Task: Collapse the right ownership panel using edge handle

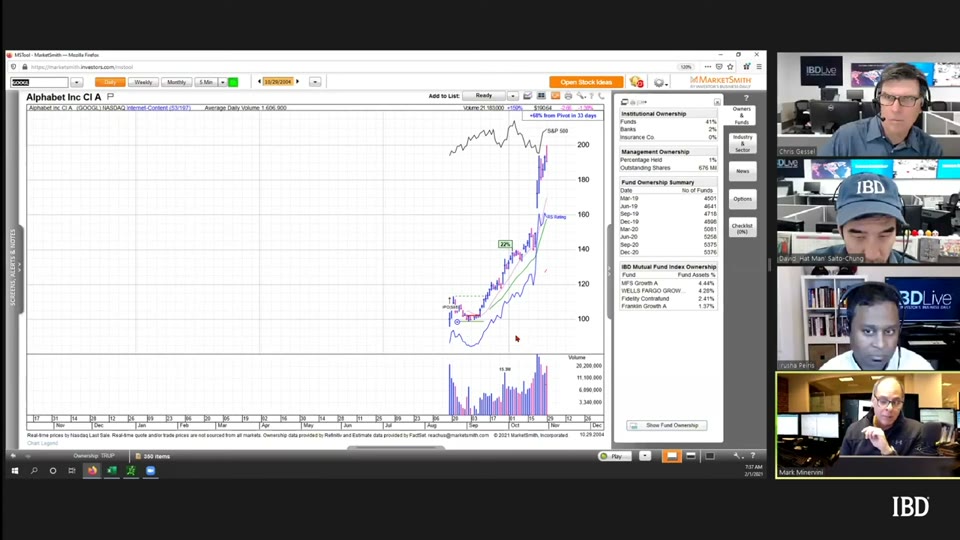Action: click(x=609, y=271)
